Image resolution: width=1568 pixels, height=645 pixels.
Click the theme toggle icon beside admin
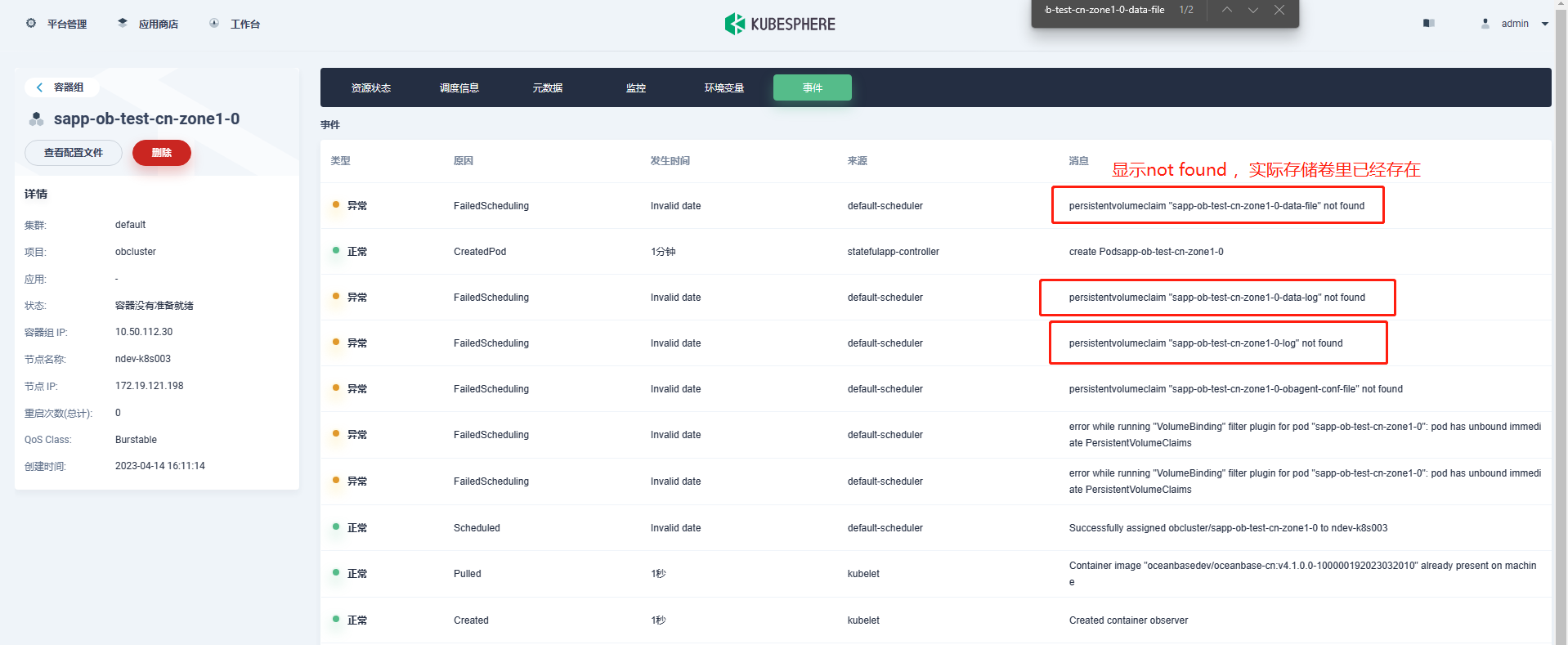coord(1429,23)
